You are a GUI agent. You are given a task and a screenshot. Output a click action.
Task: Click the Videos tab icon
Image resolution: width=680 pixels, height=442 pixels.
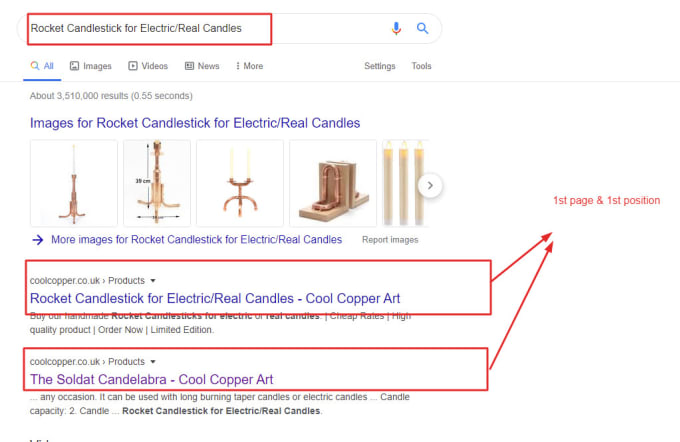click(x=134, y=66)
